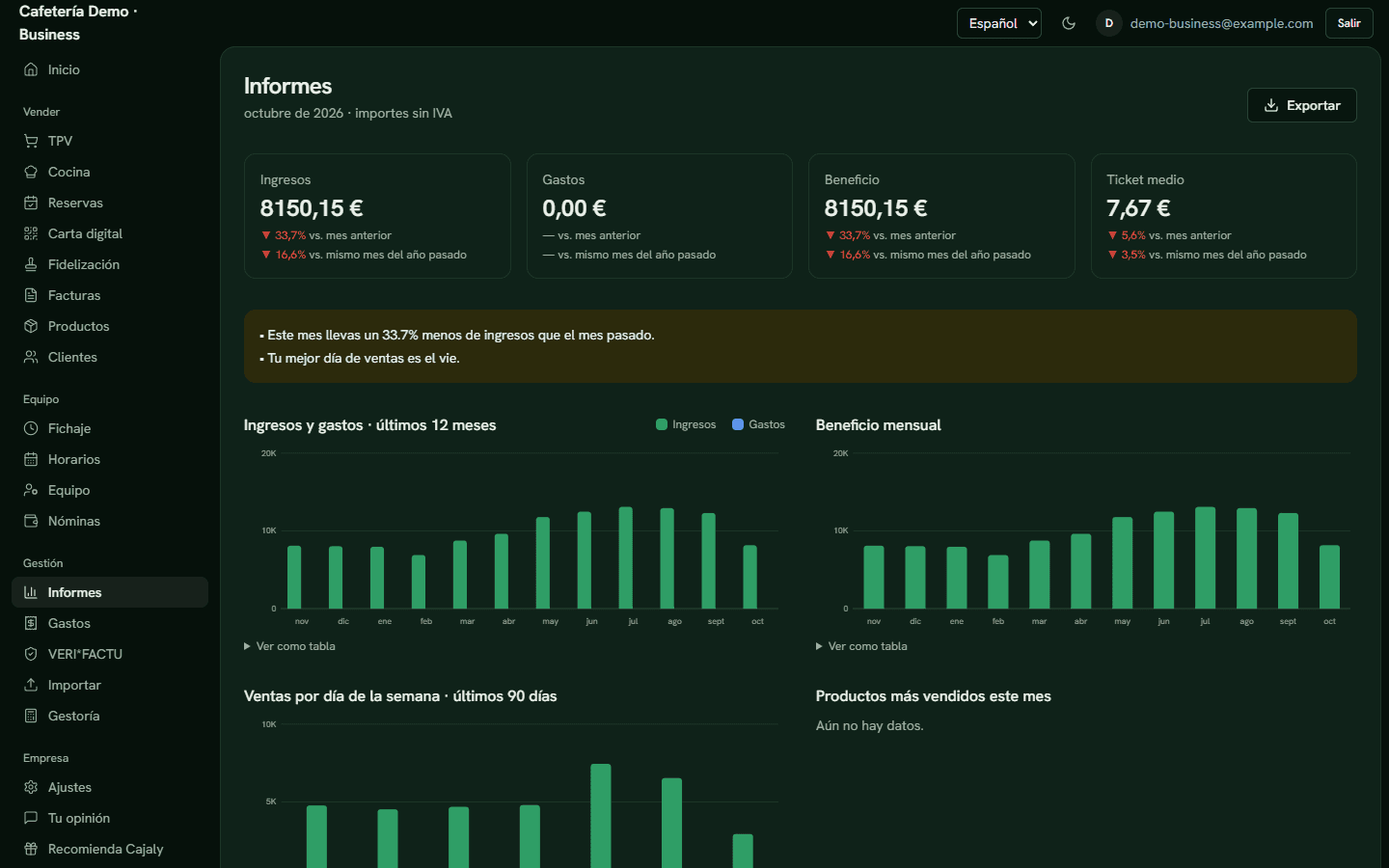Click the Ingresos value 8150,15 €
The width and height of the screenshot is (1389, 868).
312,208
